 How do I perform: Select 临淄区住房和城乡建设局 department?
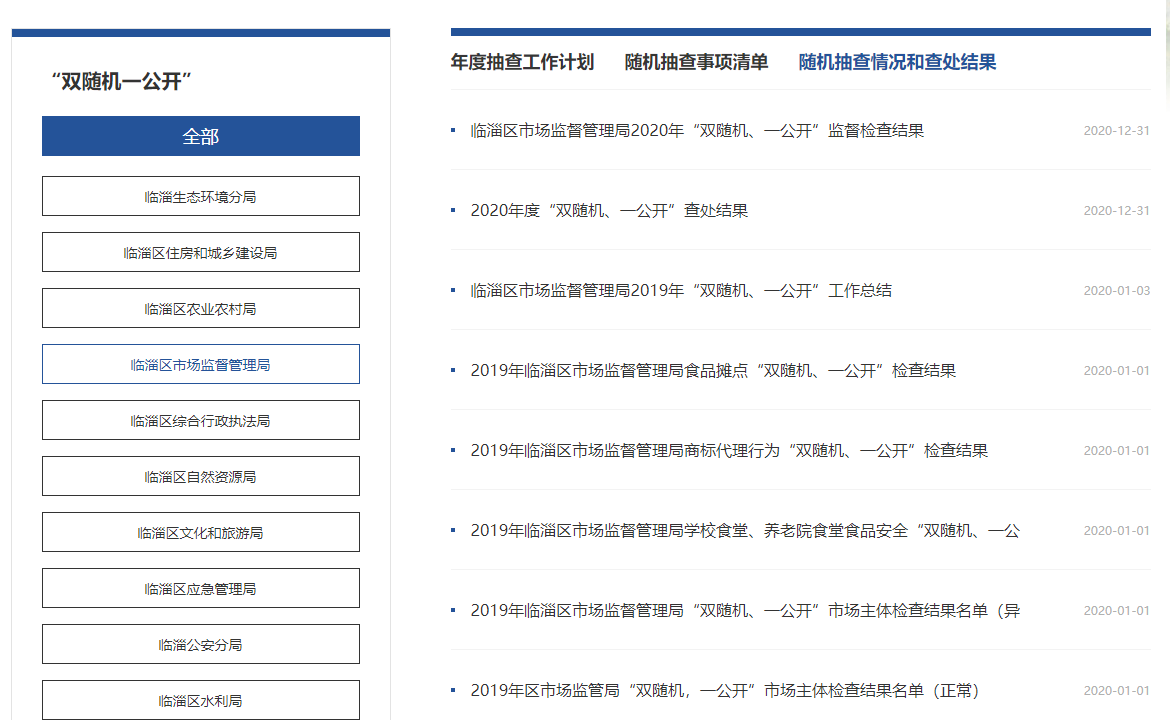(200, 253)
